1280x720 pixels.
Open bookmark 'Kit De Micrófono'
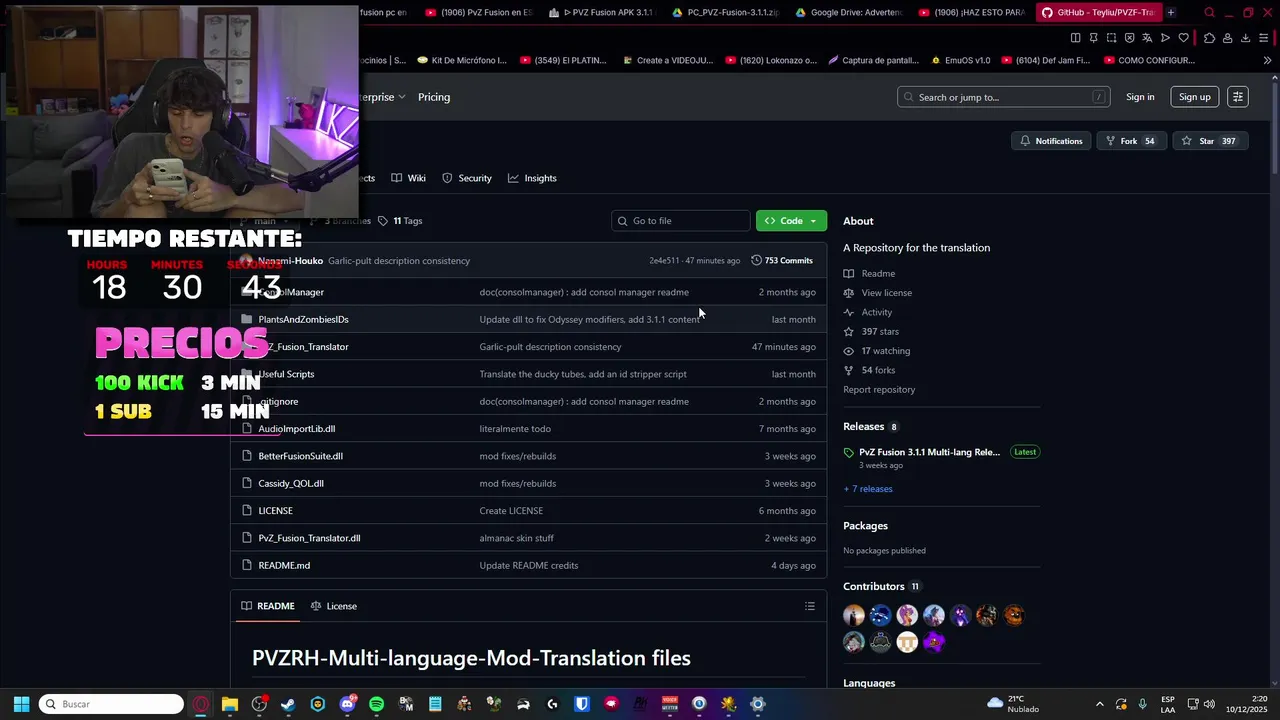(461, 60)
